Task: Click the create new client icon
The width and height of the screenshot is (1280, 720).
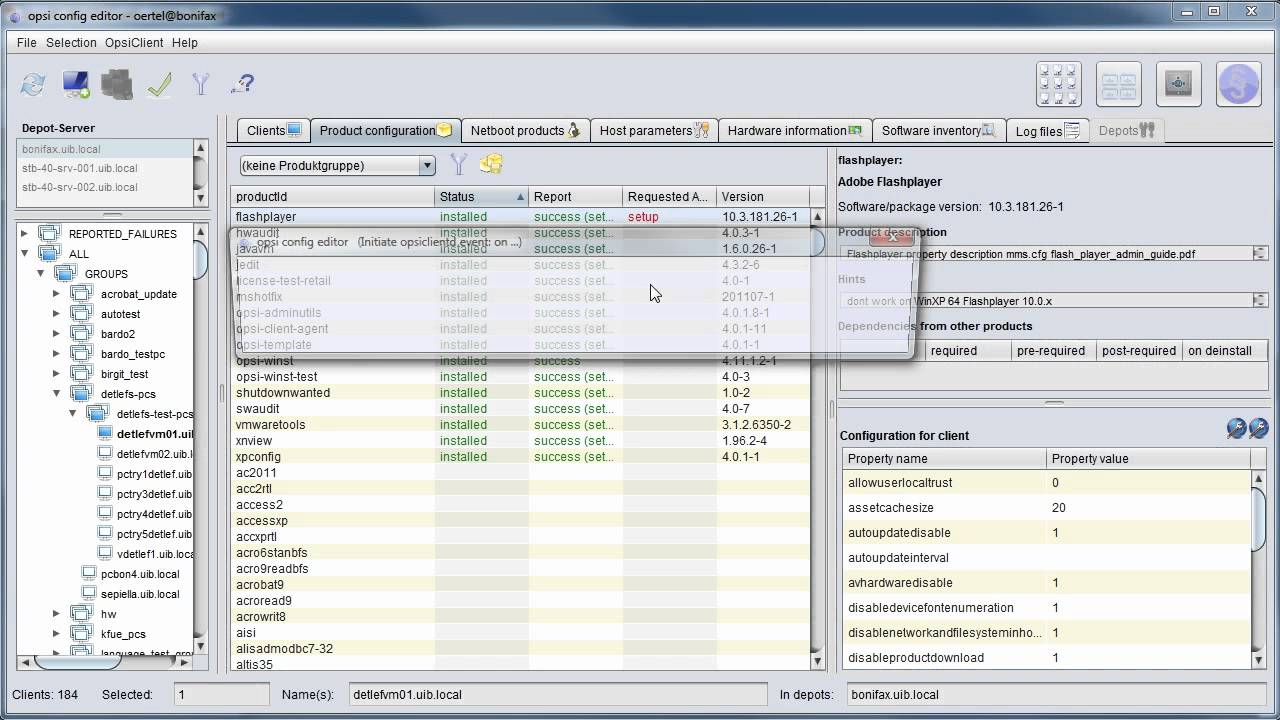Action: coord(76,85)
